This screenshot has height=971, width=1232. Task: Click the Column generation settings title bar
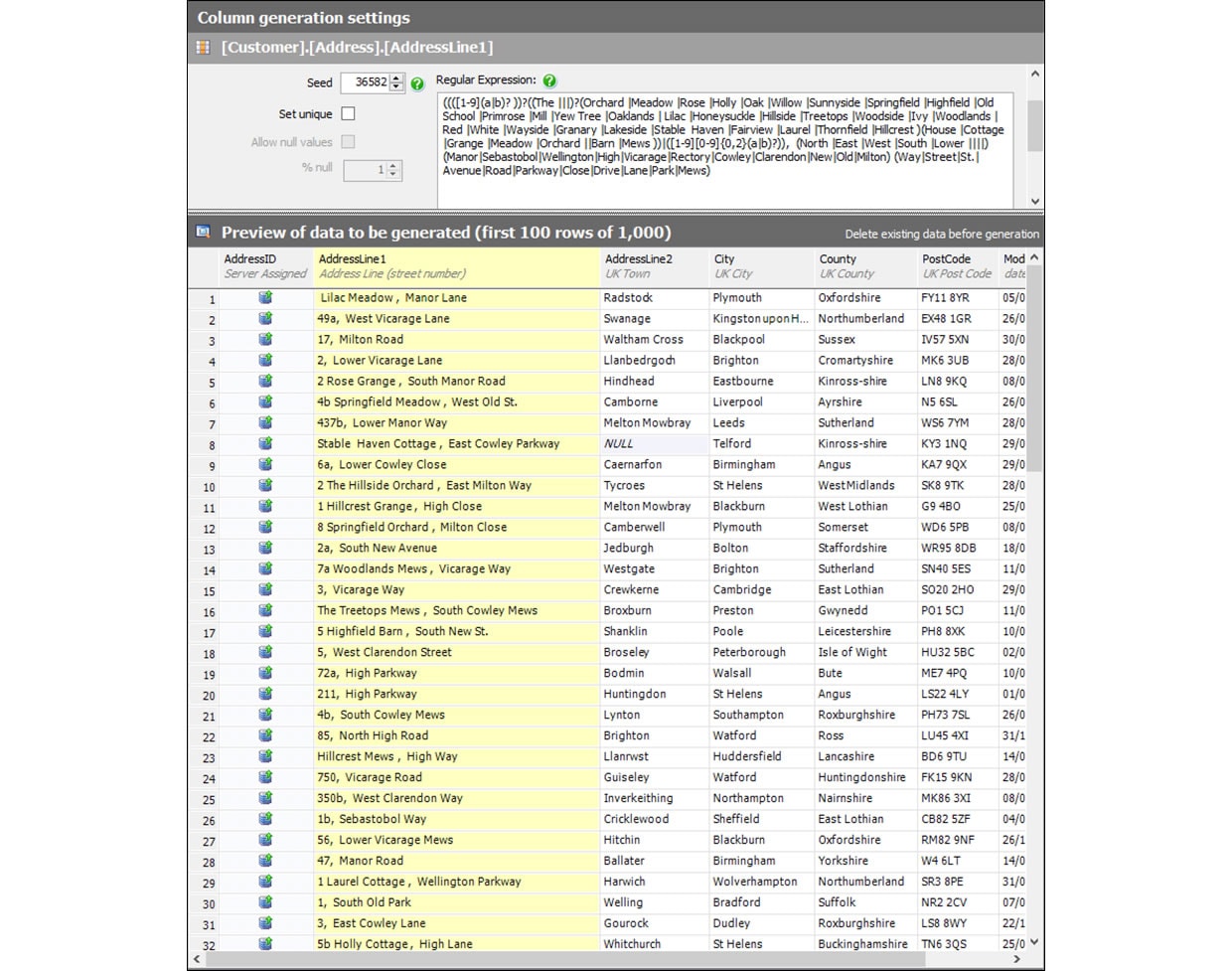pyautogui.click(x=616, y=17)
